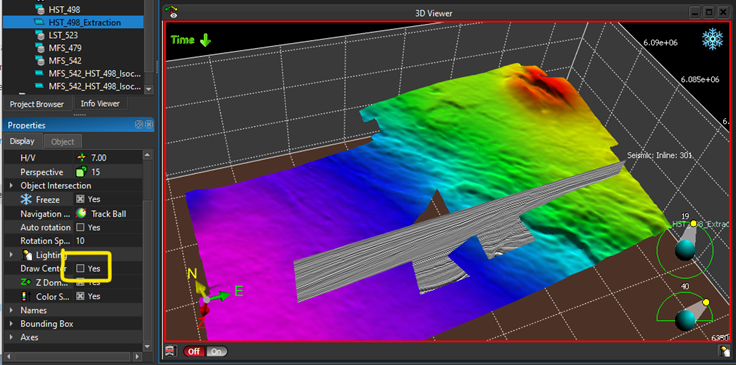Image resolution: width=736 pixels, height=365 pixels.
Task: Switch the viewer toggle to On
Action: [x=217, y=351]
